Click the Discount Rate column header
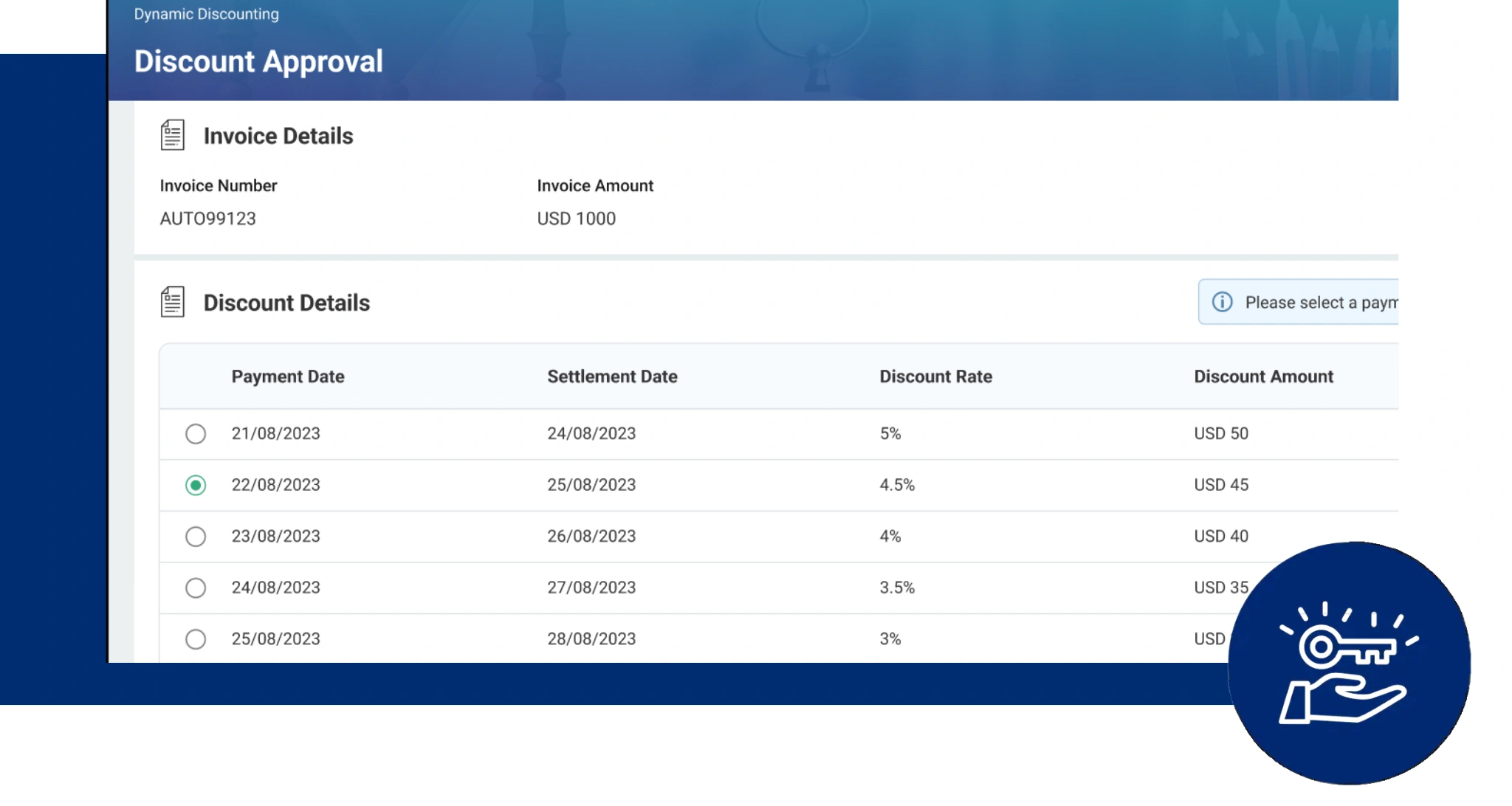Image resolution: width=1512 pixels, height=806 pixels. 935,376
